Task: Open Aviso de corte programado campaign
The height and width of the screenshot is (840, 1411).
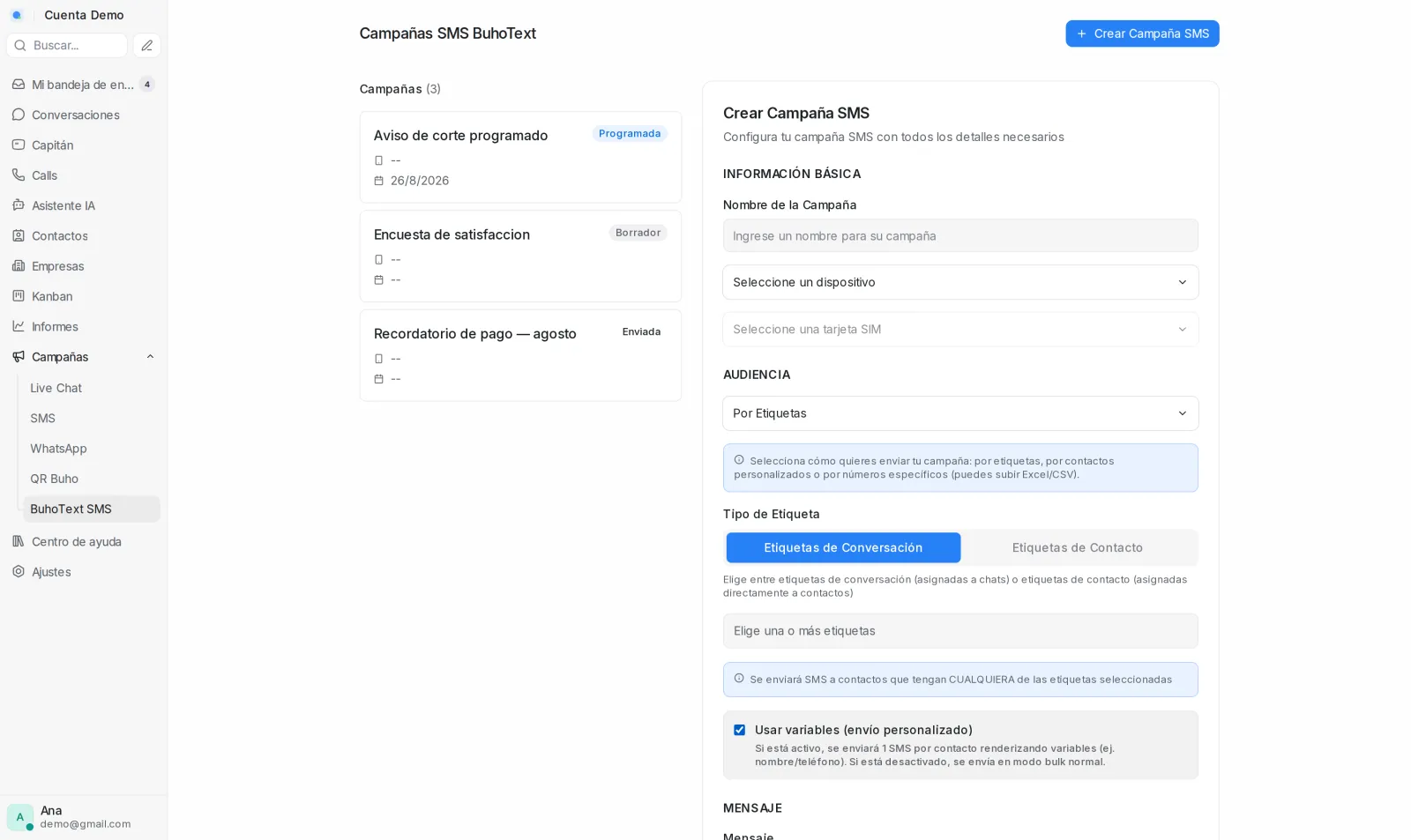Action: point(520,157)
